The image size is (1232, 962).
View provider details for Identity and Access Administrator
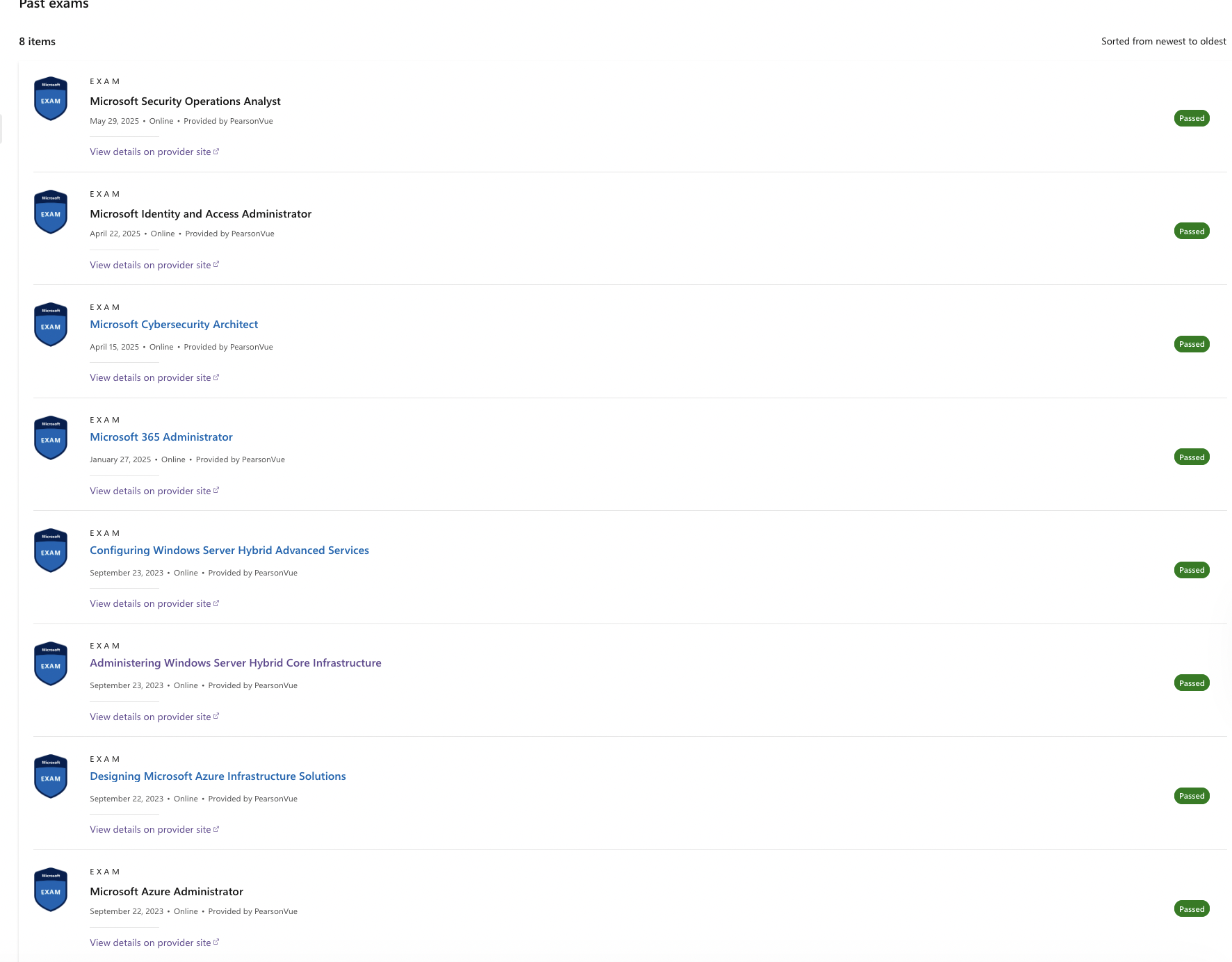click(x=154, y=266)
